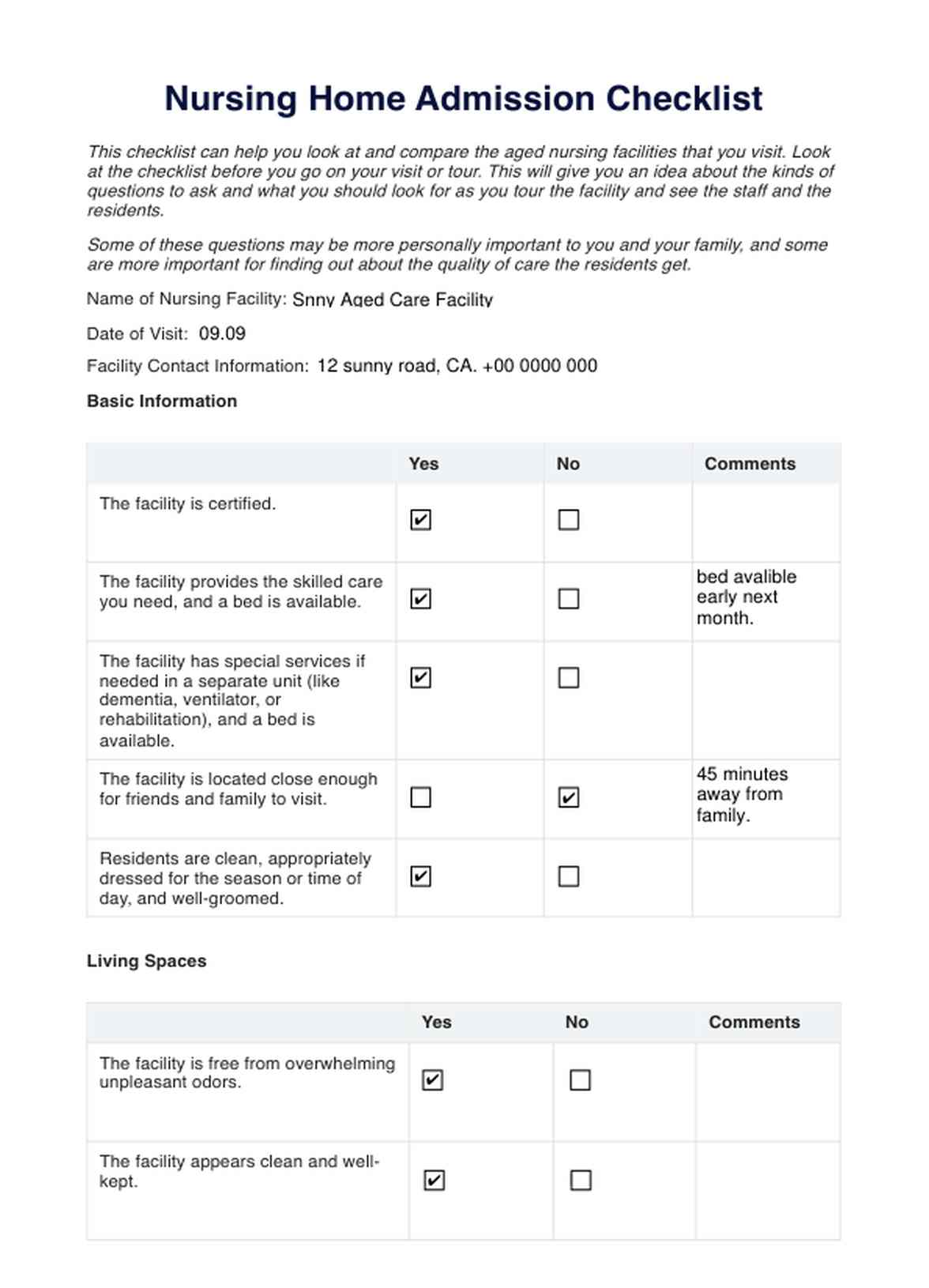Uncheck Yes for special services separate unit
Screen dimensions: 929x1288
(421, 678)
